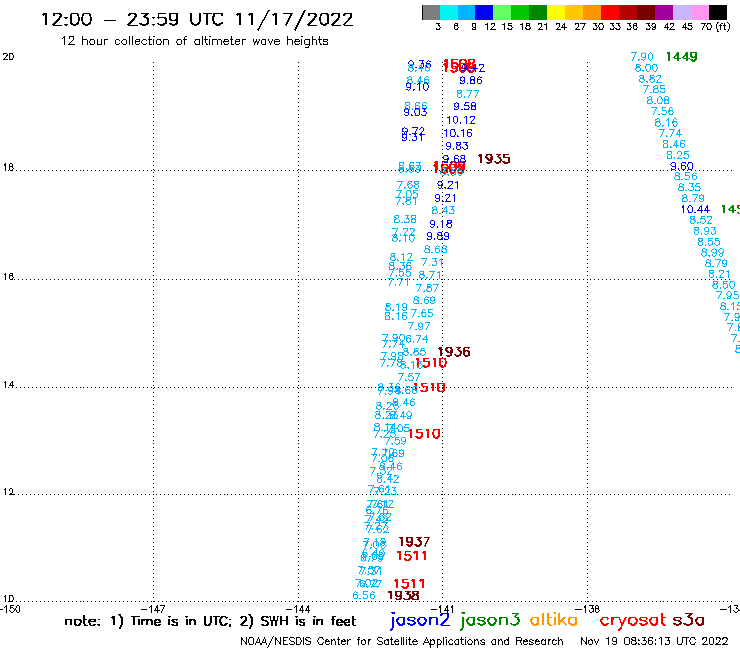
Task: Select the 'cryosat' satellite legend label
Action: pyautogui.click(x=633, y=620)
